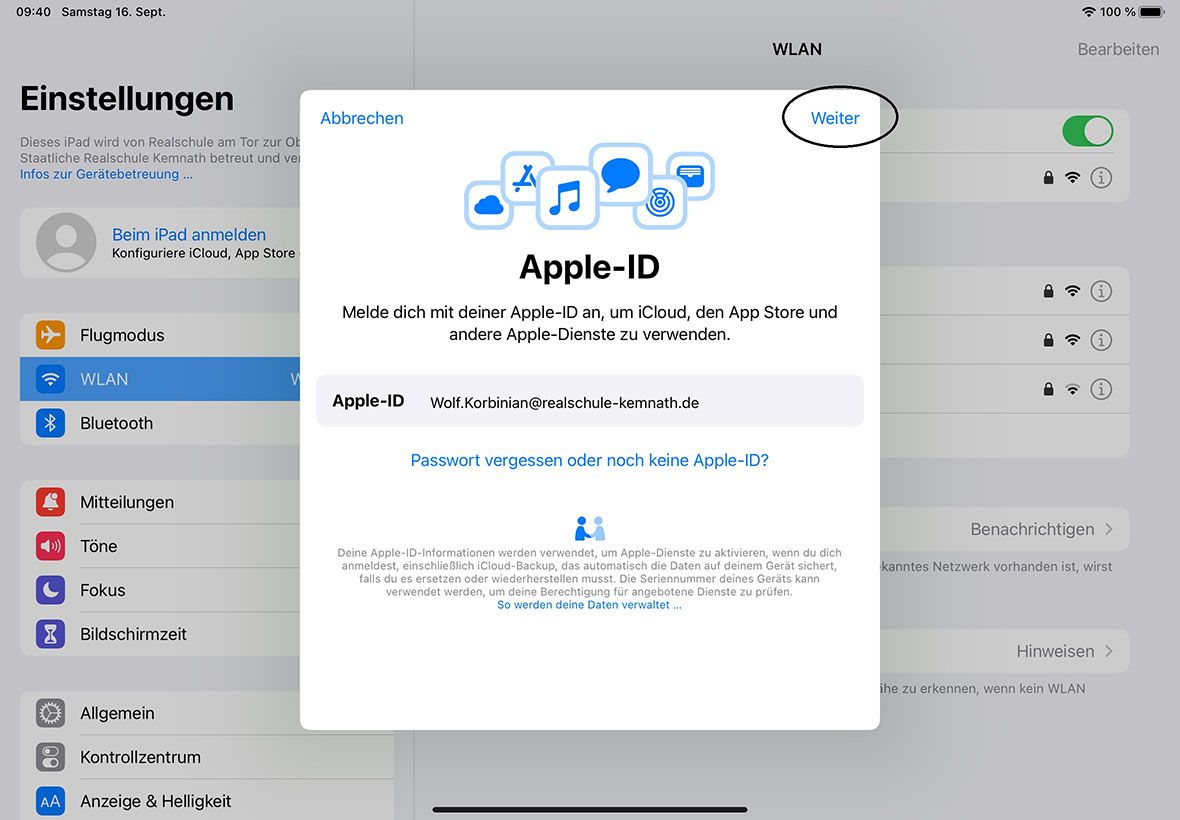This screenshot has width=1180, height=820.
Task: Select WLAN in the settings sidebar
Action: tap(160, 379)
